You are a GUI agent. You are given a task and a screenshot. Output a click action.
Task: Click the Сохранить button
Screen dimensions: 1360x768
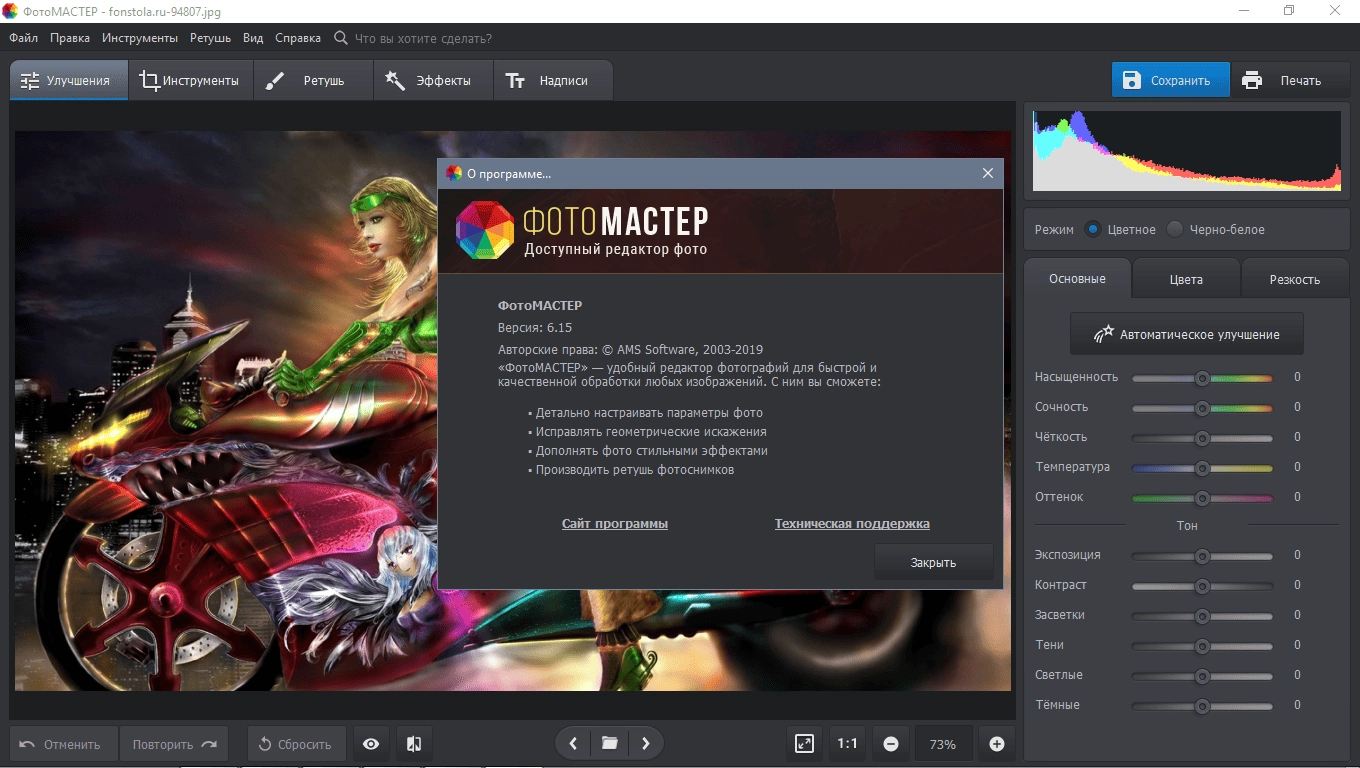point(1171,80)
